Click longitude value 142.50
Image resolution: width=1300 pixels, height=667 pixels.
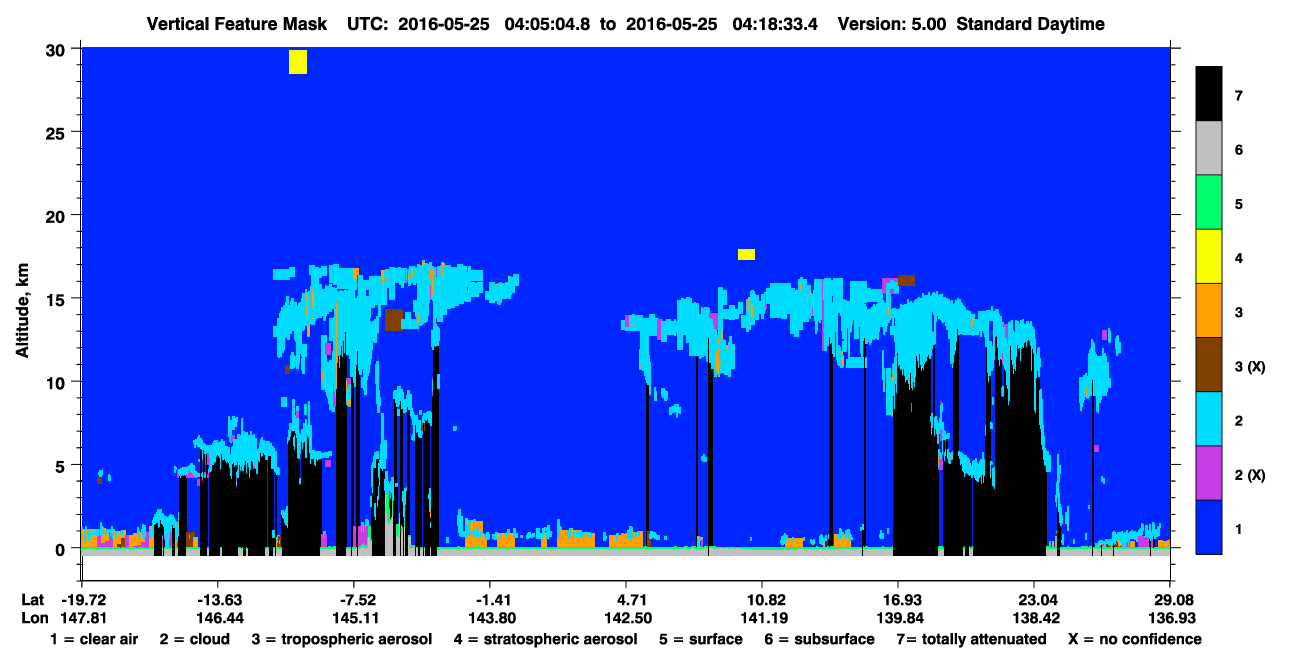628,617
